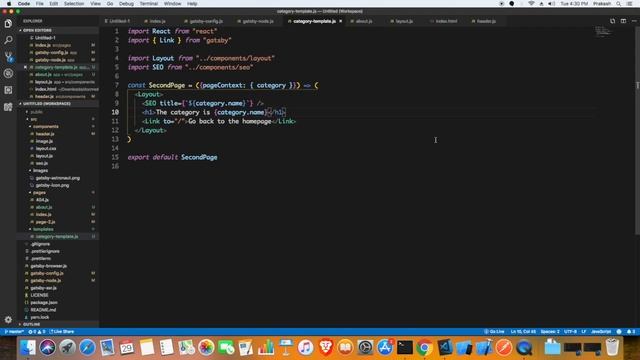Collapse the components folder
The width and height of the screenshot is (640, 360).
[x=46, y=127]
